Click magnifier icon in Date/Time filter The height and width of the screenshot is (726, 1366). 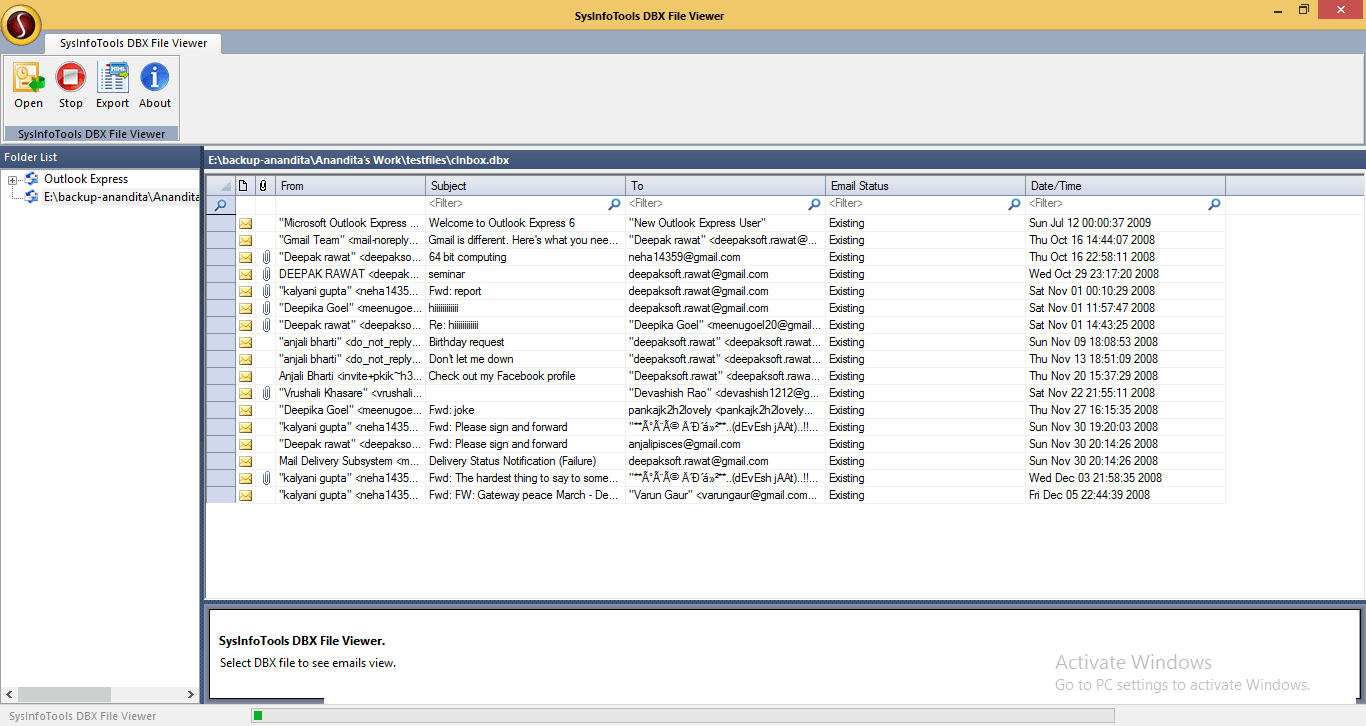coord(1215,204)
